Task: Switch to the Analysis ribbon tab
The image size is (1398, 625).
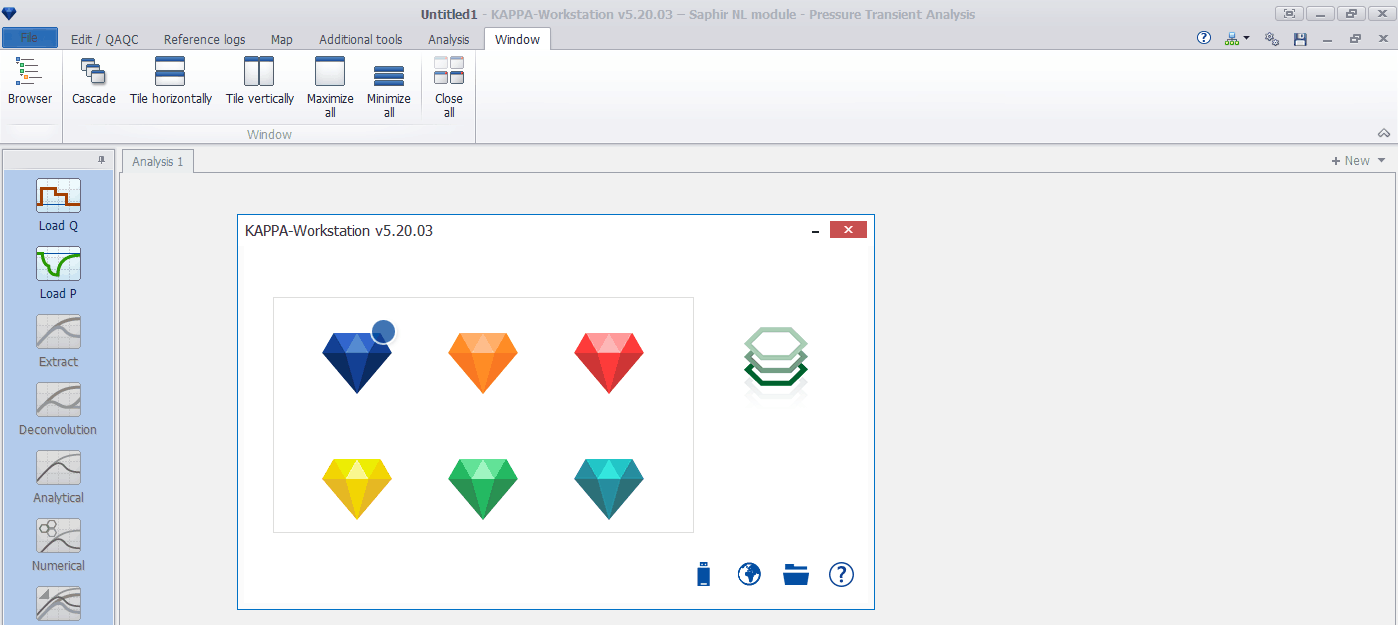Action: [448, 39]
